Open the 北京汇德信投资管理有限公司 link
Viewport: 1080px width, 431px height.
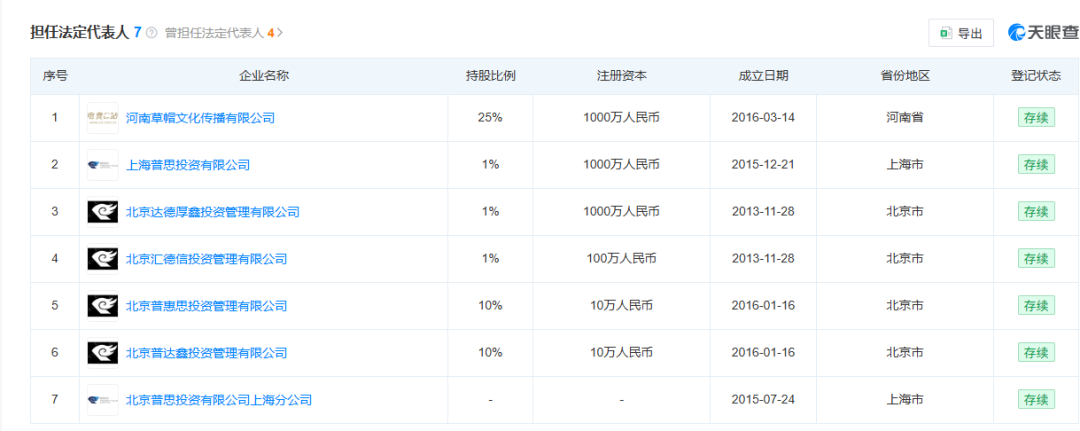click(x=207, y=259)
